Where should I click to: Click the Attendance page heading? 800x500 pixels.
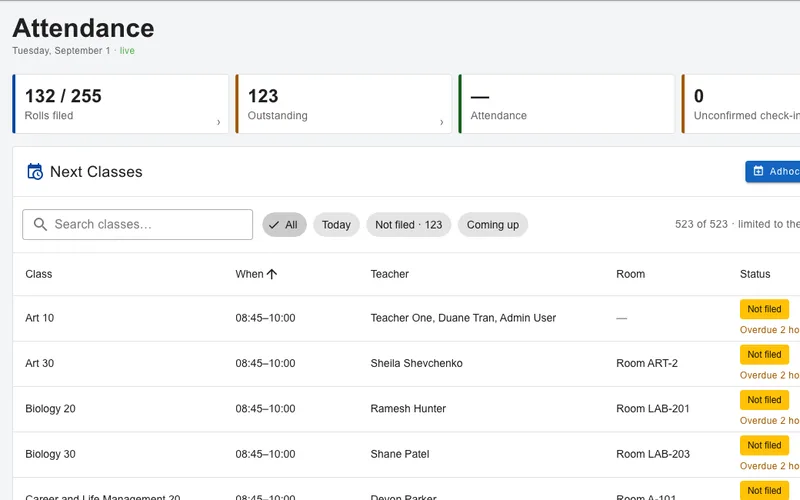click(83, 28)
